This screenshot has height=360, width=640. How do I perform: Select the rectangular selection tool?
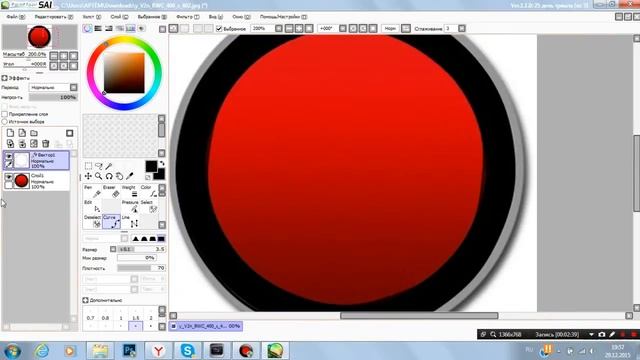click(x=88, y=166)
